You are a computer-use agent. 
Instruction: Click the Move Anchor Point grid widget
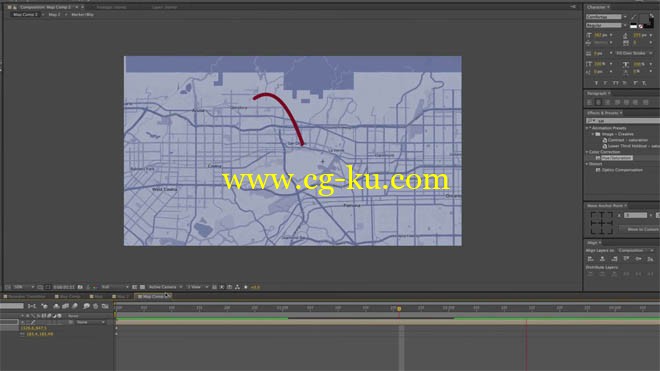601,223
